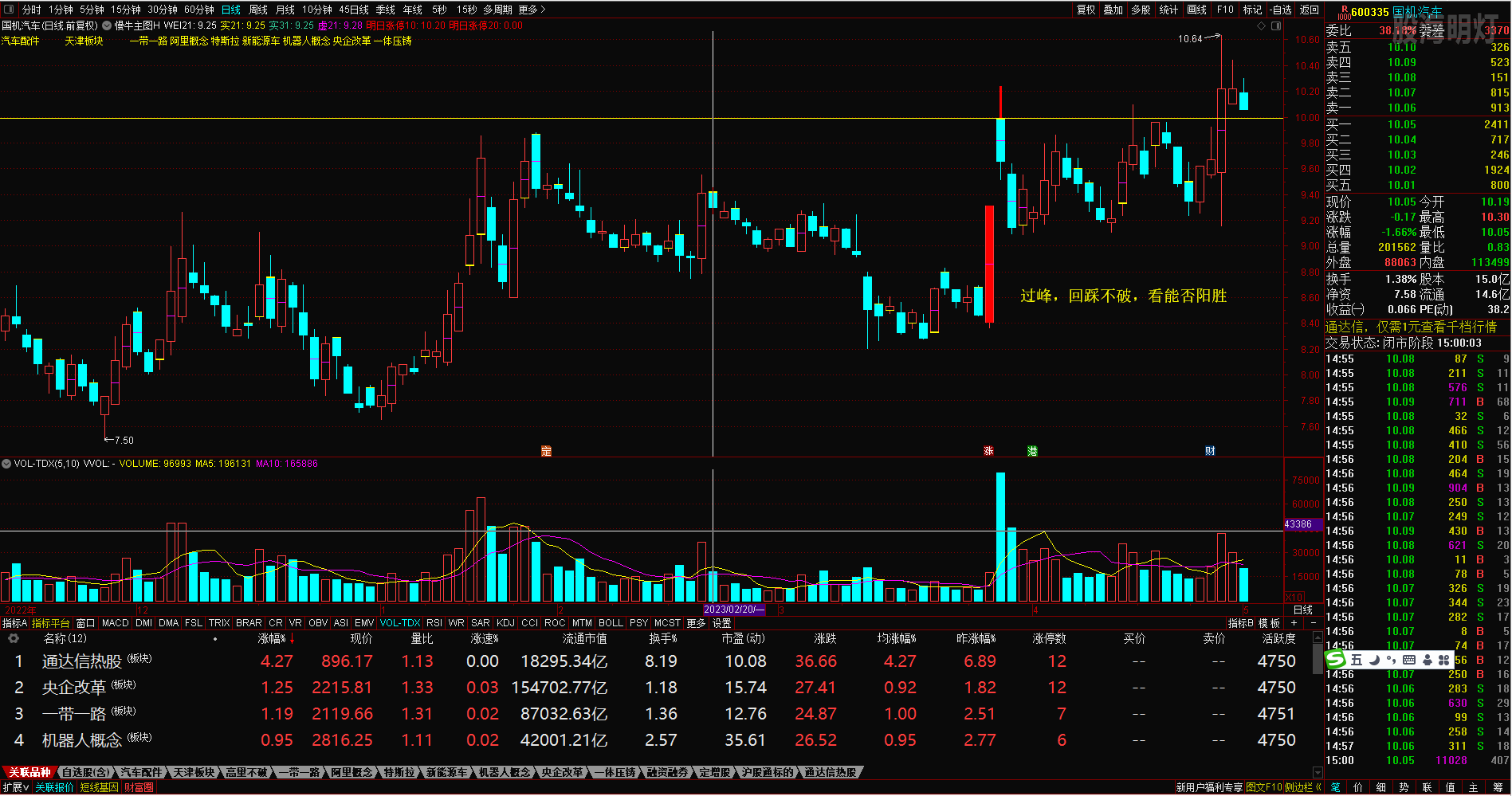The width and height of the screenshot is (1512, 796).
Task: Click the Sogou S input method logo
Action: tap(1335, 660)
